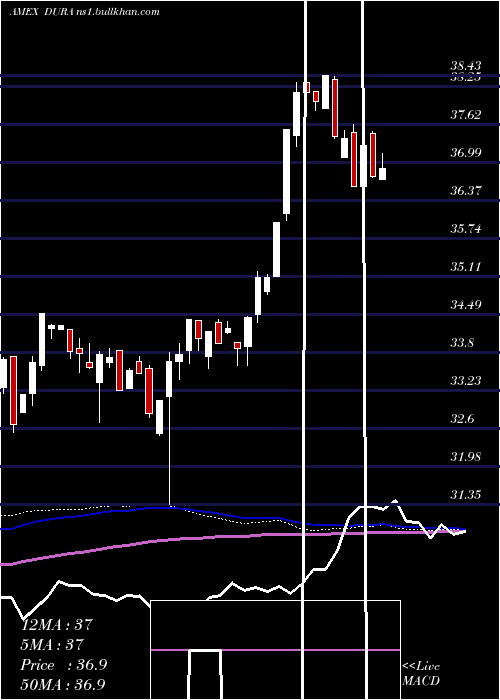Click the 33.23 price axis label

(465, 380)
